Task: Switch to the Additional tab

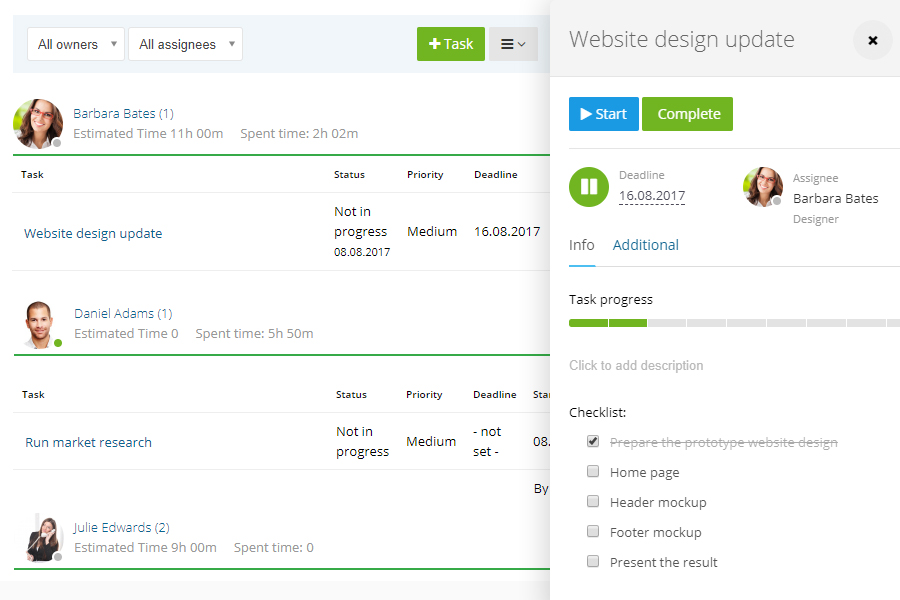Action: (645, 244)
